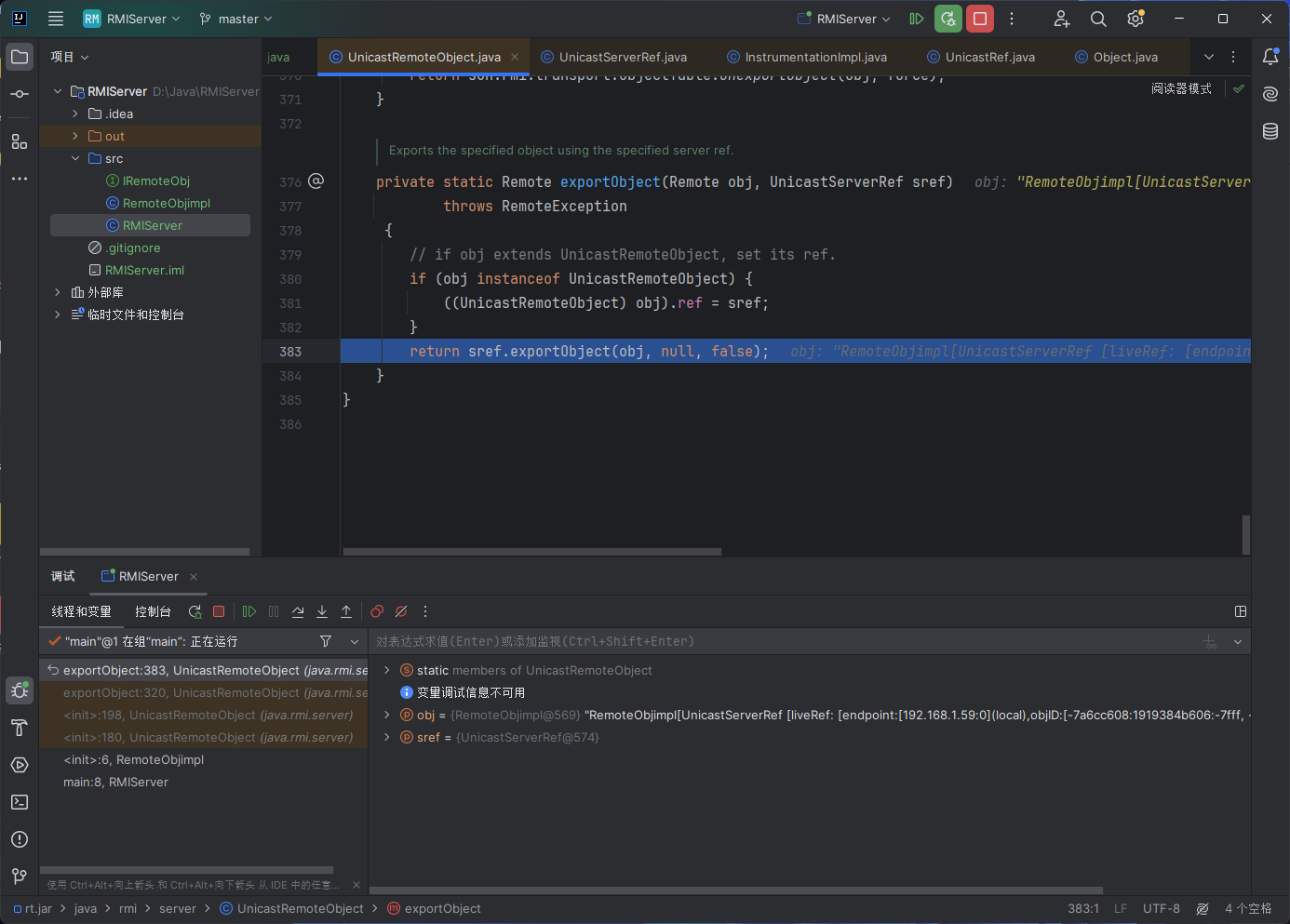
Task: Click the green inspection checkmark widget
Action: coord(1239,89)
